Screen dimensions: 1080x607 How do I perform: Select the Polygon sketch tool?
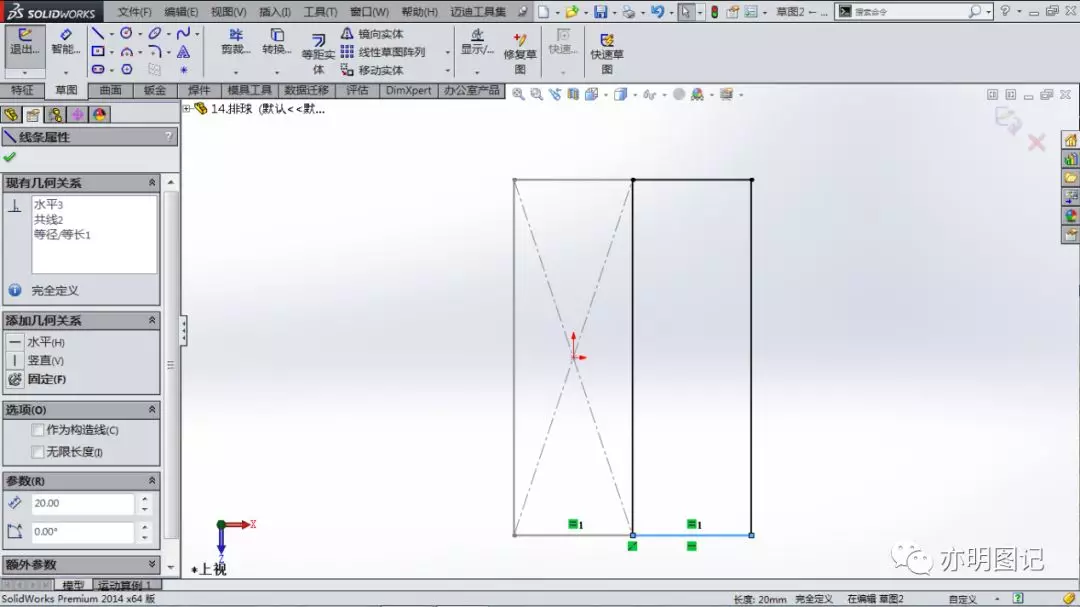pyautogui.click(x=127, y=70)
